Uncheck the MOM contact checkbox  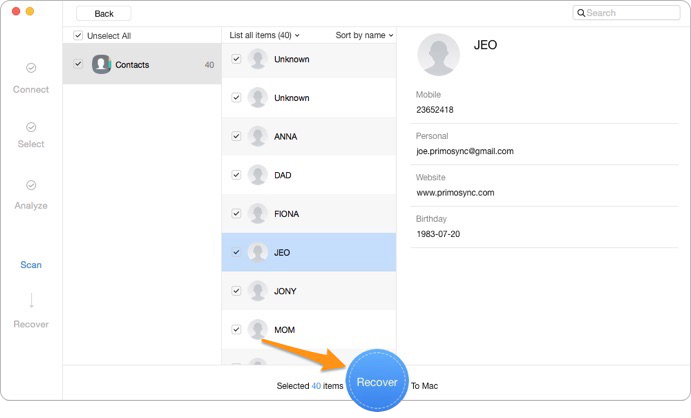tap(236, 329)
